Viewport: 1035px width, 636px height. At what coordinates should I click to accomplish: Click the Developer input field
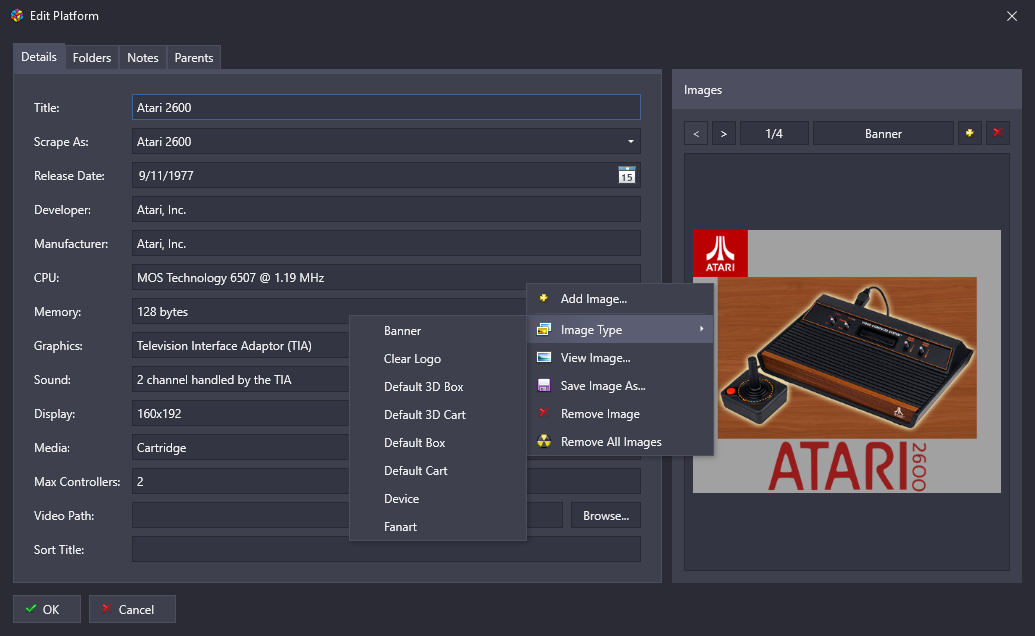[x=386, y=209]
